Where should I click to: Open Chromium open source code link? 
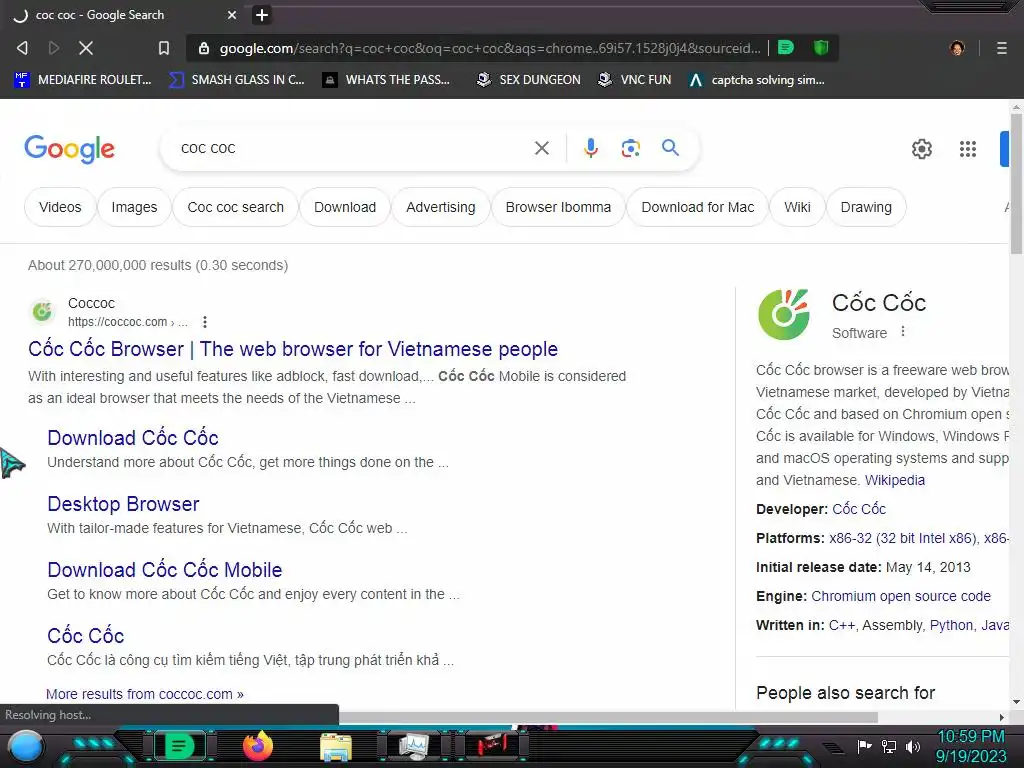click(x=901, y=596)
